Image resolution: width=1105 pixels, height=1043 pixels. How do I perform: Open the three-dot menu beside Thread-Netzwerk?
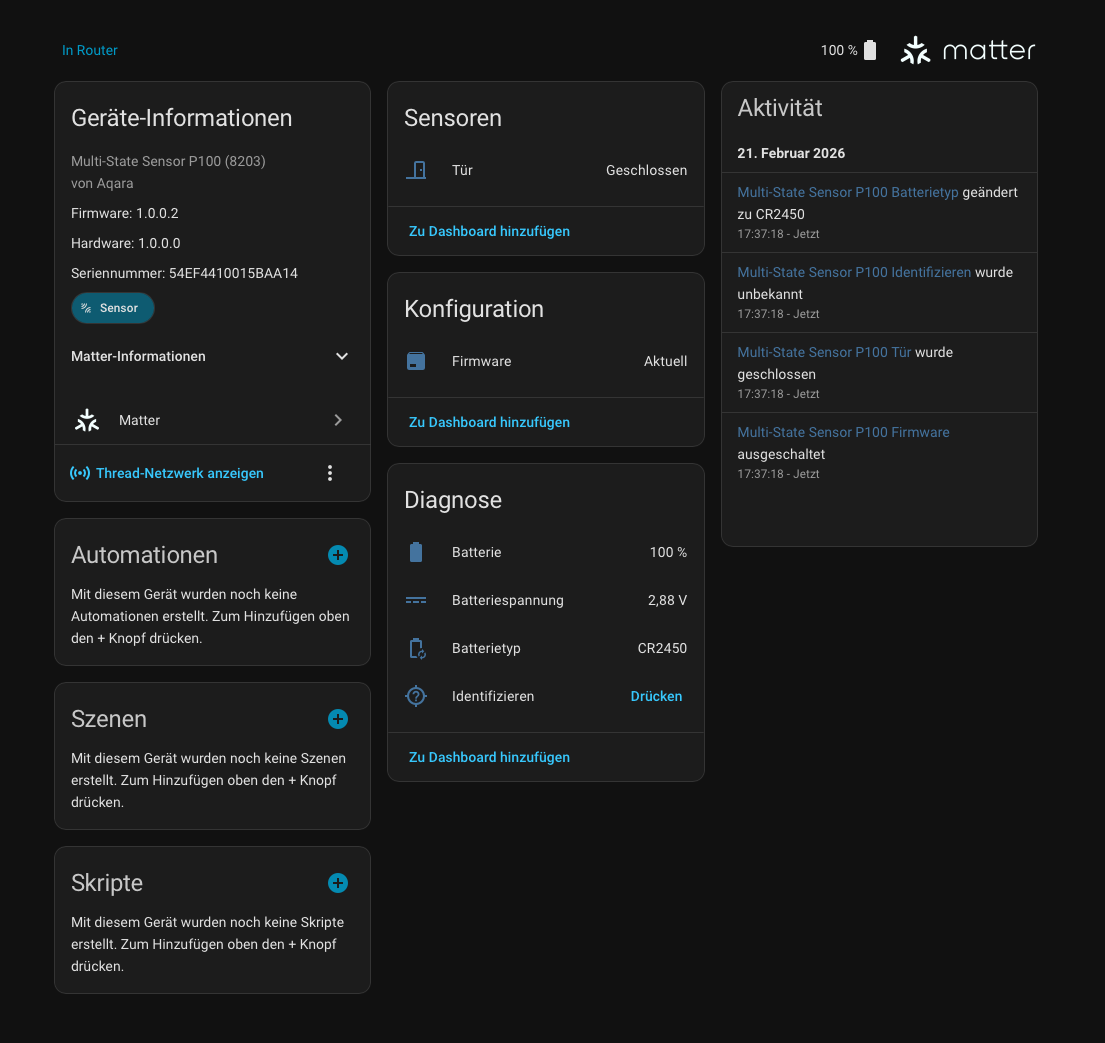pos(330,473)
